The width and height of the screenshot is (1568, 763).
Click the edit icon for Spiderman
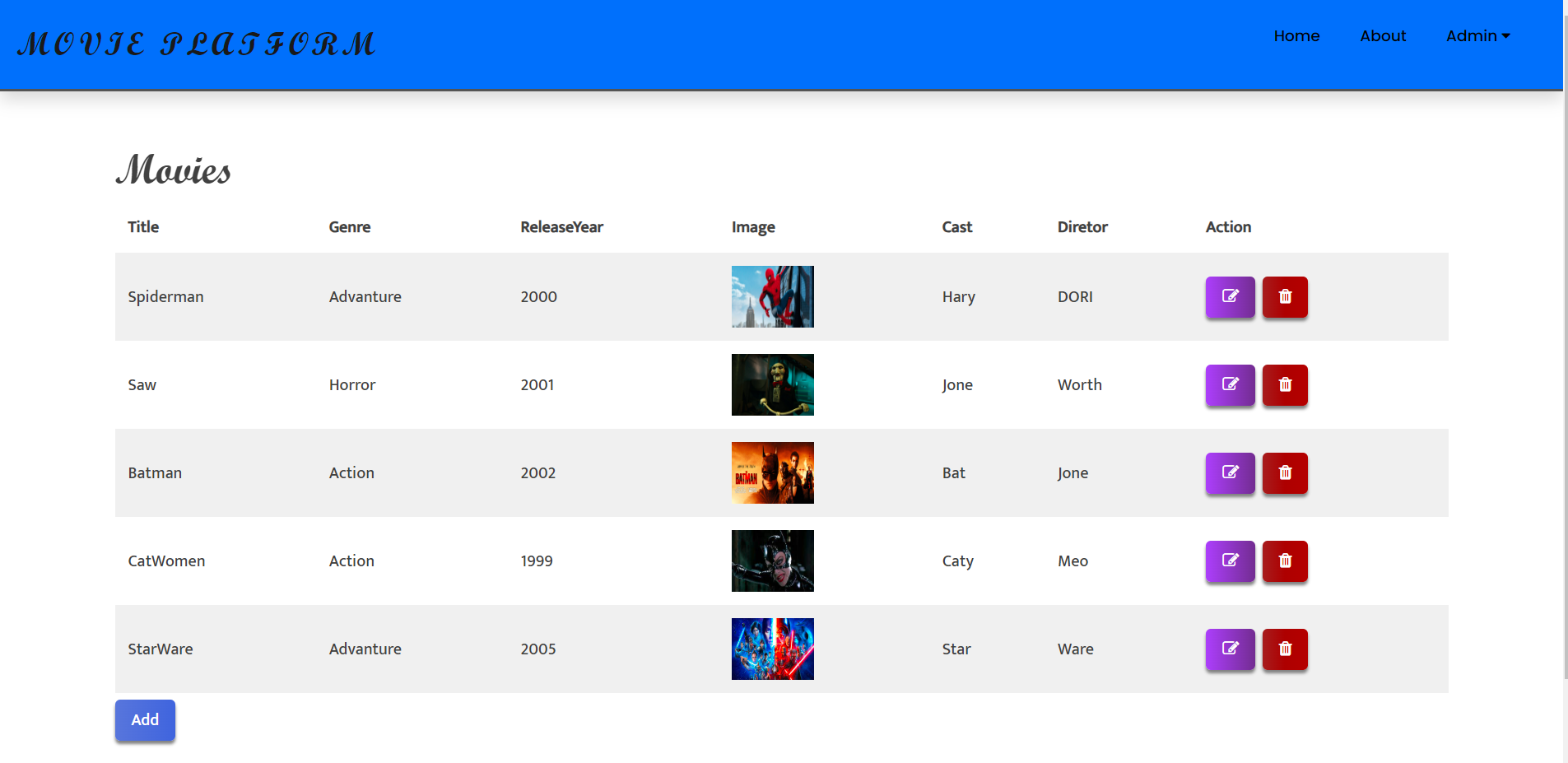point(1230,297)
